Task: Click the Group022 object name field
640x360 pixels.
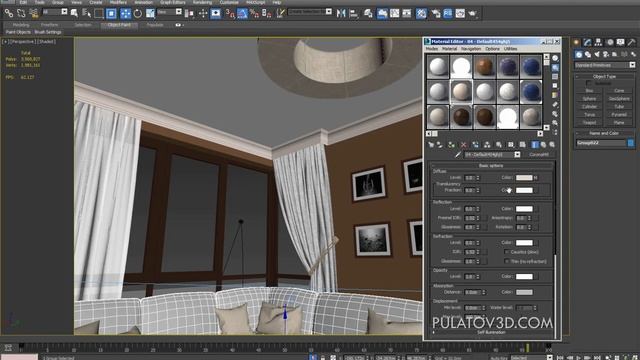Action: click(x=600, y=143)
